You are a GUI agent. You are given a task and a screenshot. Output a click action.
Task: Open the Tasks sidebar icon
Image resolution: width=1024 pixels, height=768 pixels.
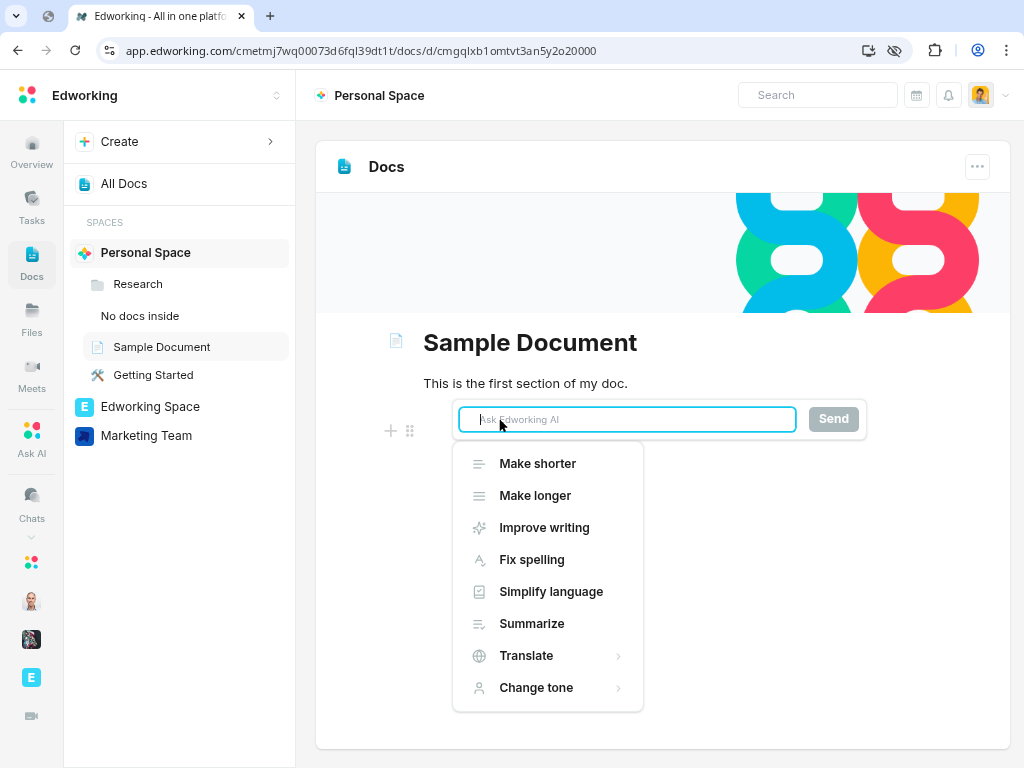click(31, 207)
